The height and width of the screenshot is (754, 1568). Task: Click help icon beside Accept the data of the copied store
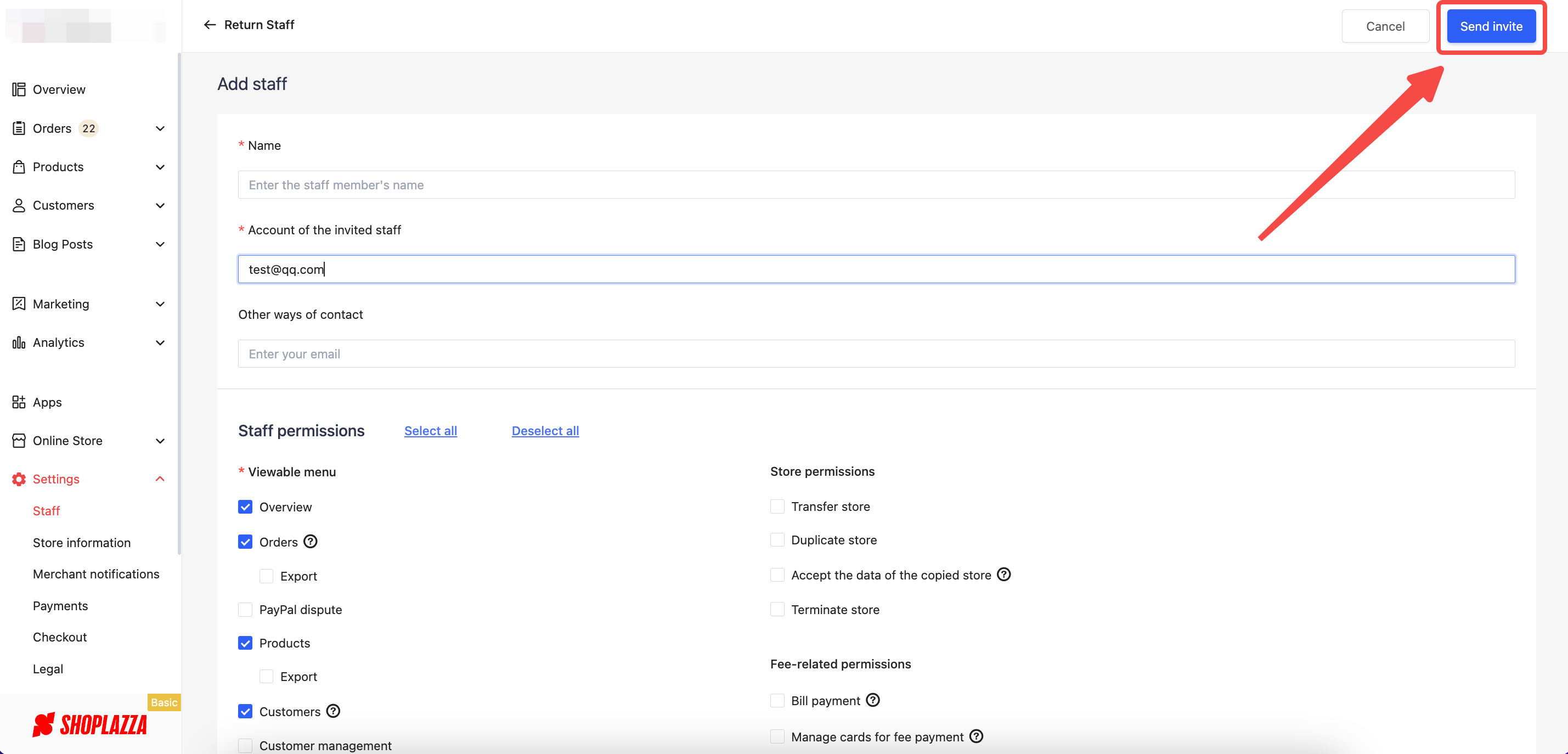pyautogui.click(x=1004, y=575)
